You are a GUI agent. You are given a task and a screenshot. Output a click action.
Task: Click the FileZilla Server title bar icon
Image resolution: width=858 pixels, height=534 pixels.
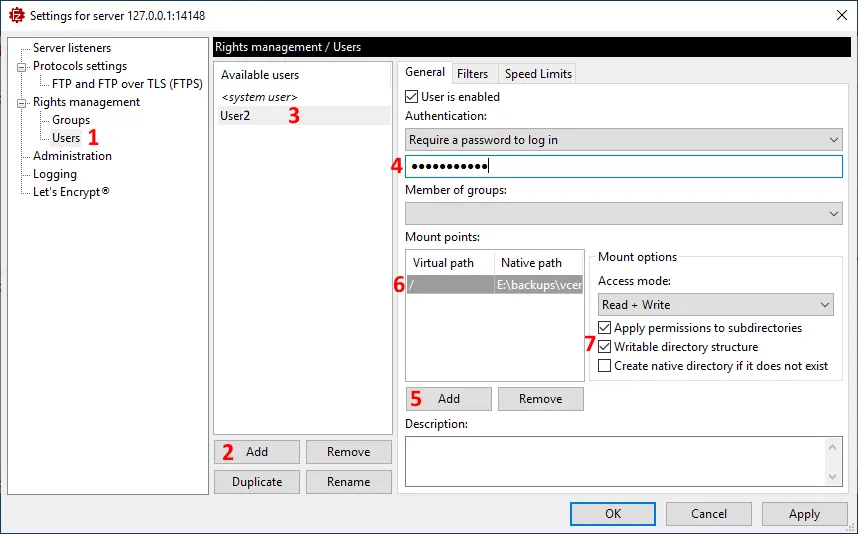point(16,15)
